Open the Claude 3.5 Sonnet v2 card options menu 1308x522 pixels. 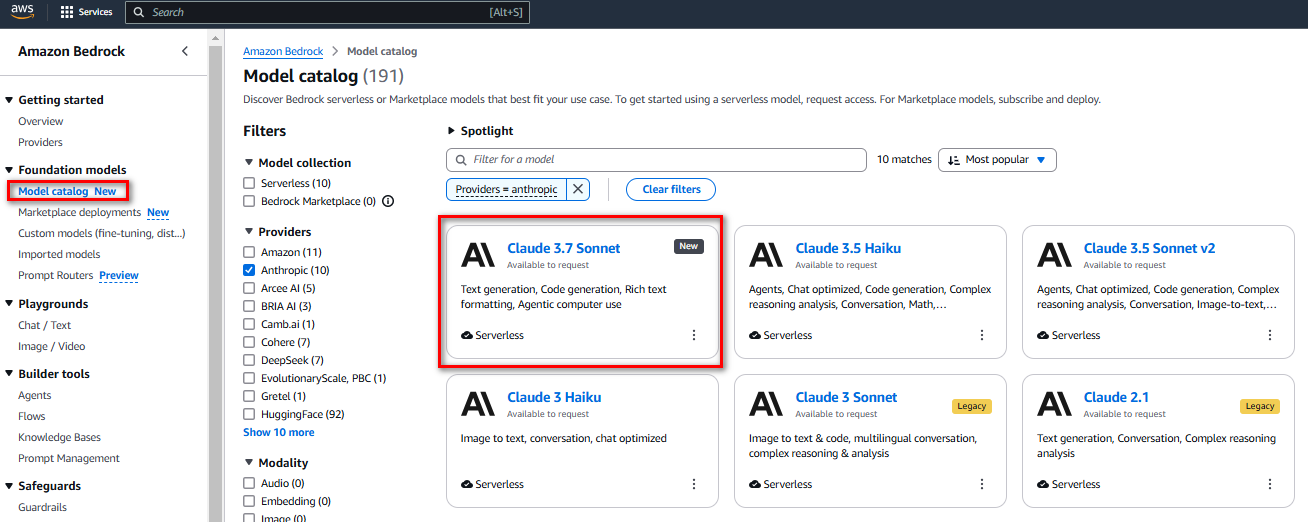tap(1270, 335)
